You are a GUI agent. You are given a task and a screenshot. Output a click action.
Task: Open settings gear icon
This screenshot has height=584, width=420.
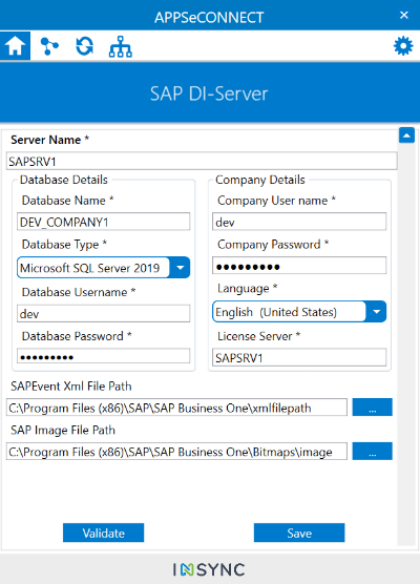(403, 46)
